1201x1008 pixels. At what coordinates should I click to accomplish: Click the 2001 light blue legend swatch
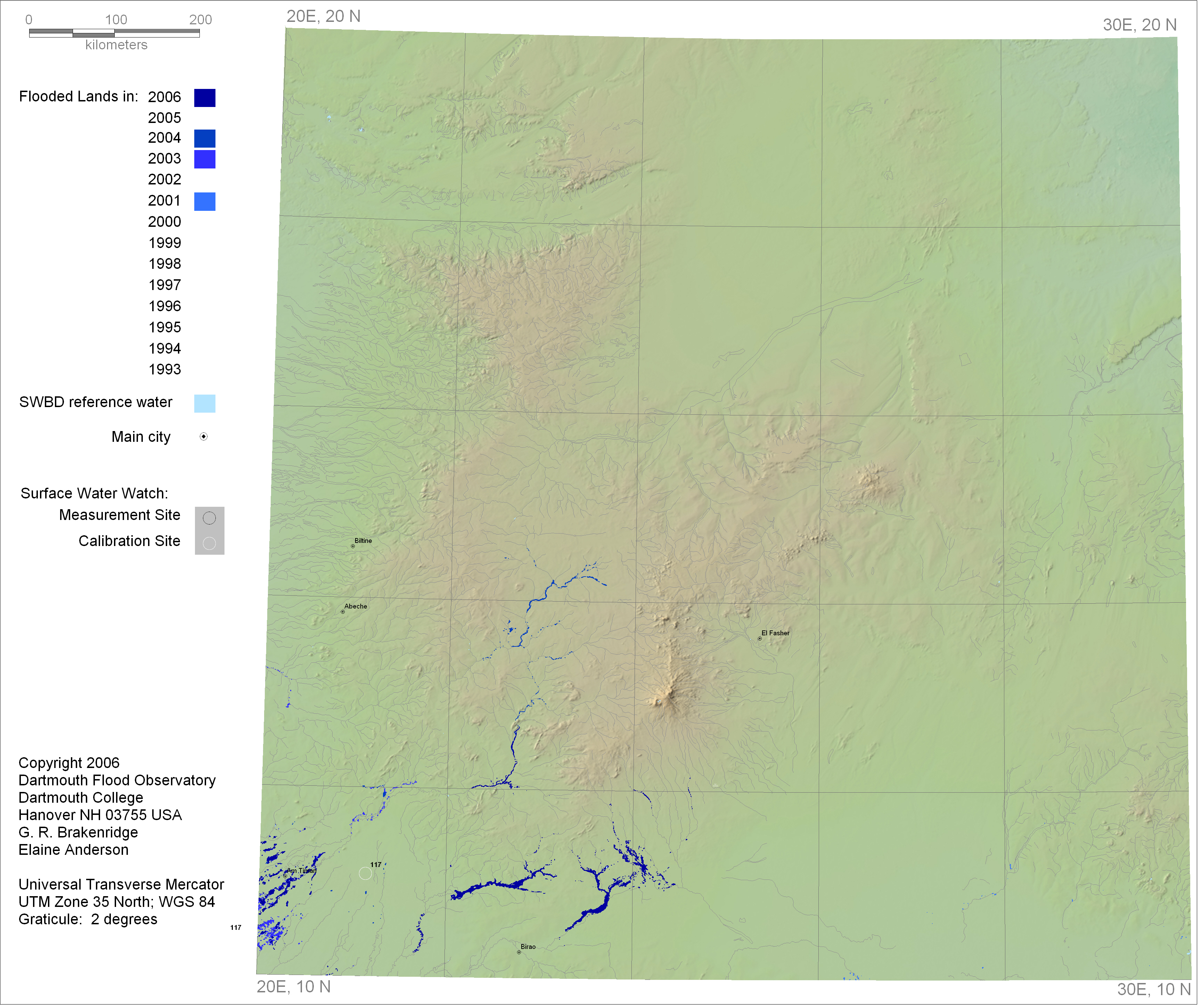(205, 202)
